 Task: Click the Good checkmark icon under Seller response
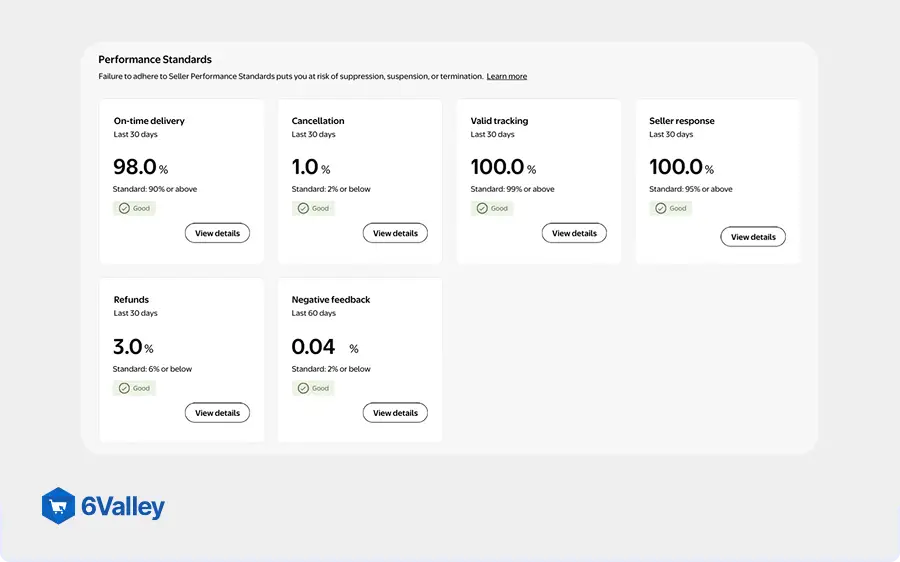coord(661,208)
